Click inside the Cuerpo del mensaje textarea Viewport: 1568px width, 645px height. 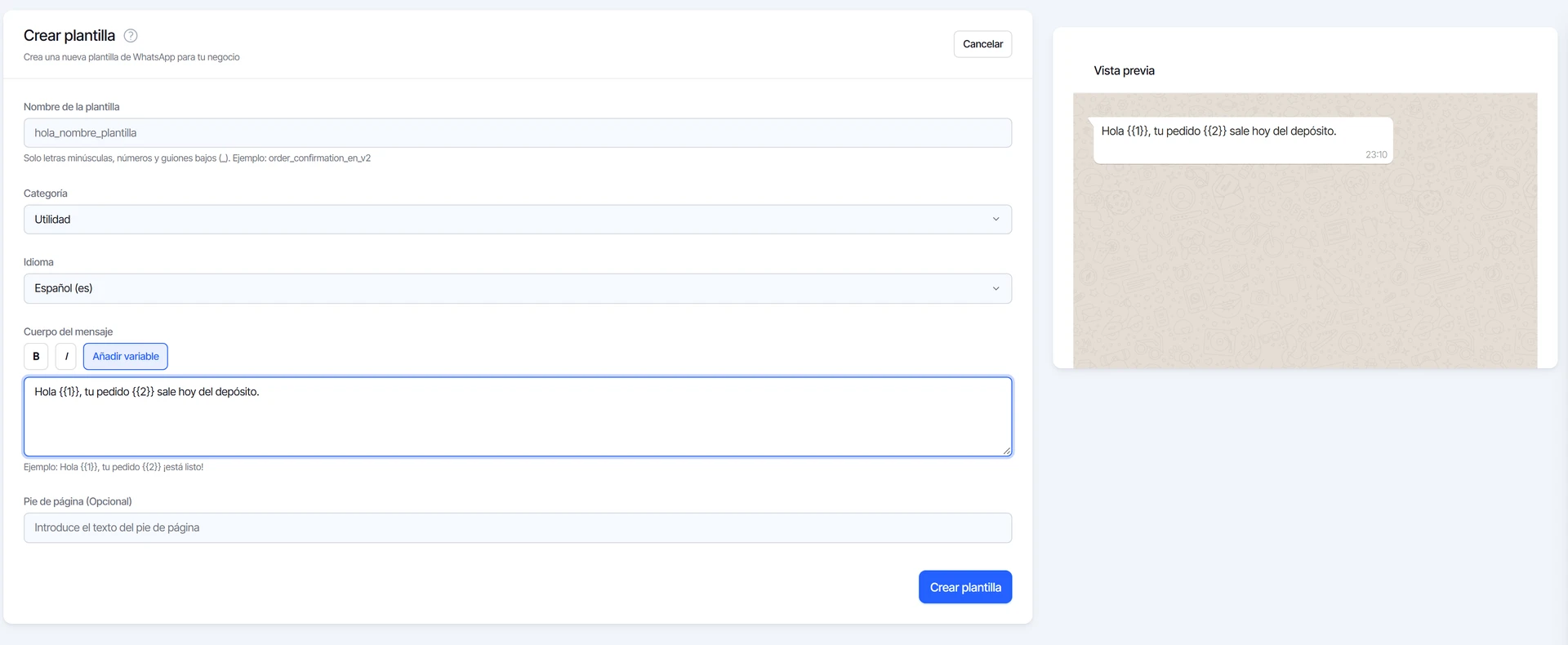coord(518,416)
